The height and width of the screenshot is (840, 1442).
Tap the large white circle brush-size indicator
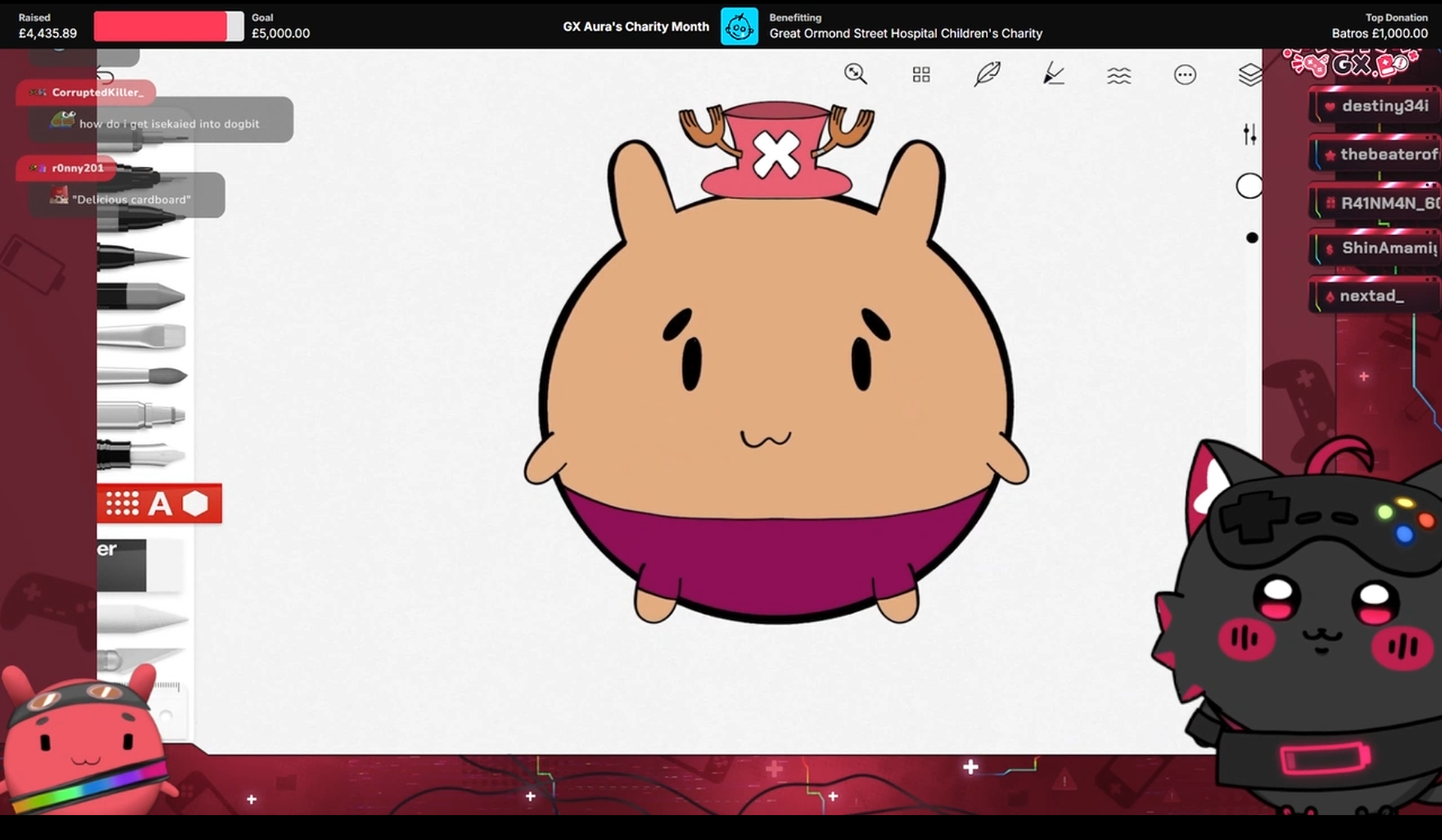(1249, 186)
